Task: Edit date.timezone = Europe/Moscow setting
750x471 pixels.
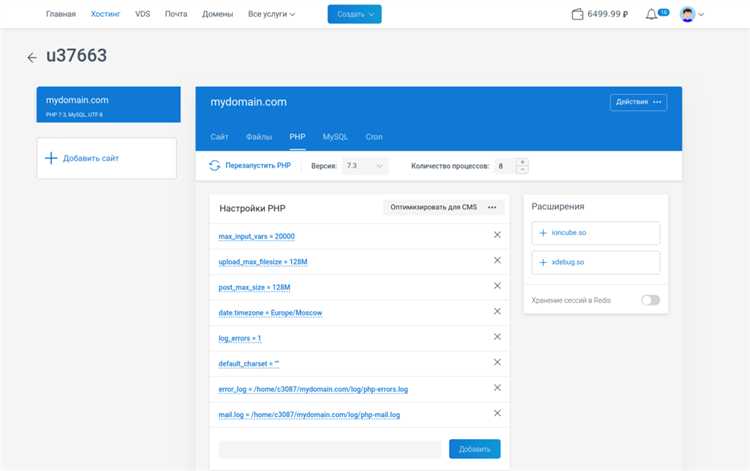Action: click(x=270, y=313)
